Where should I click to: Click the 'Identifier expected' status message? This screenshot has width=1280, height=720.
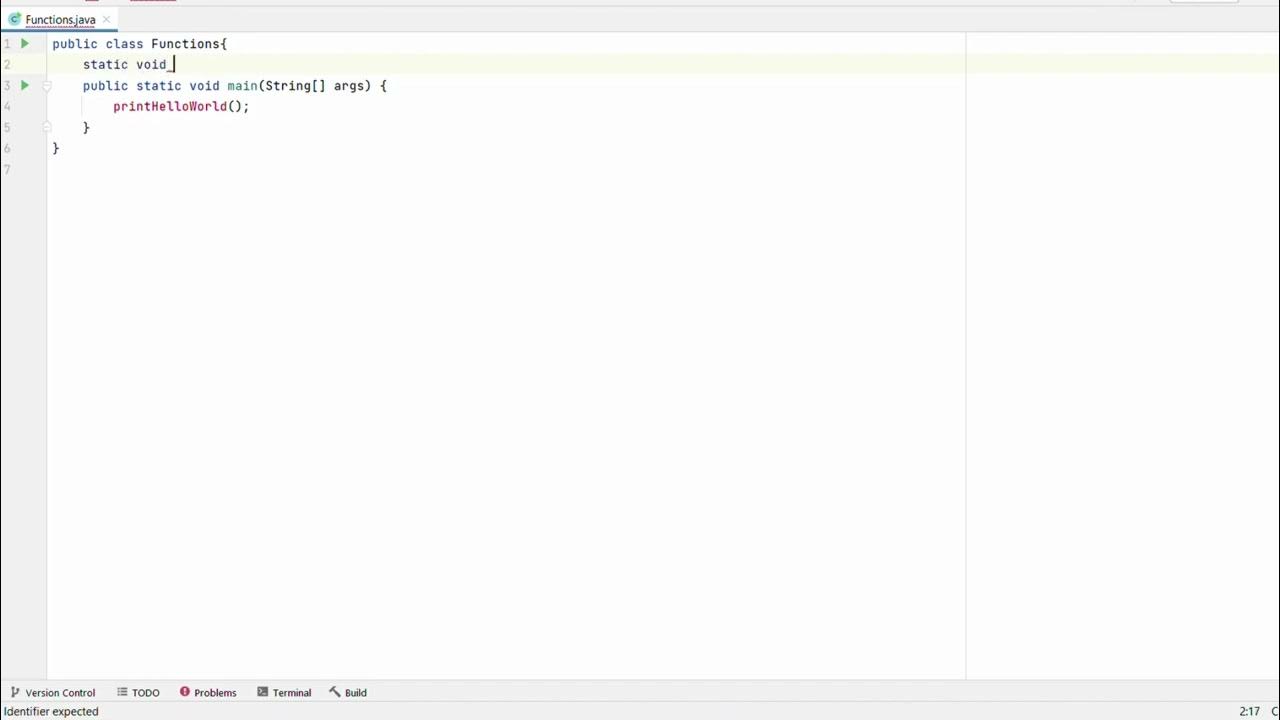51,711
